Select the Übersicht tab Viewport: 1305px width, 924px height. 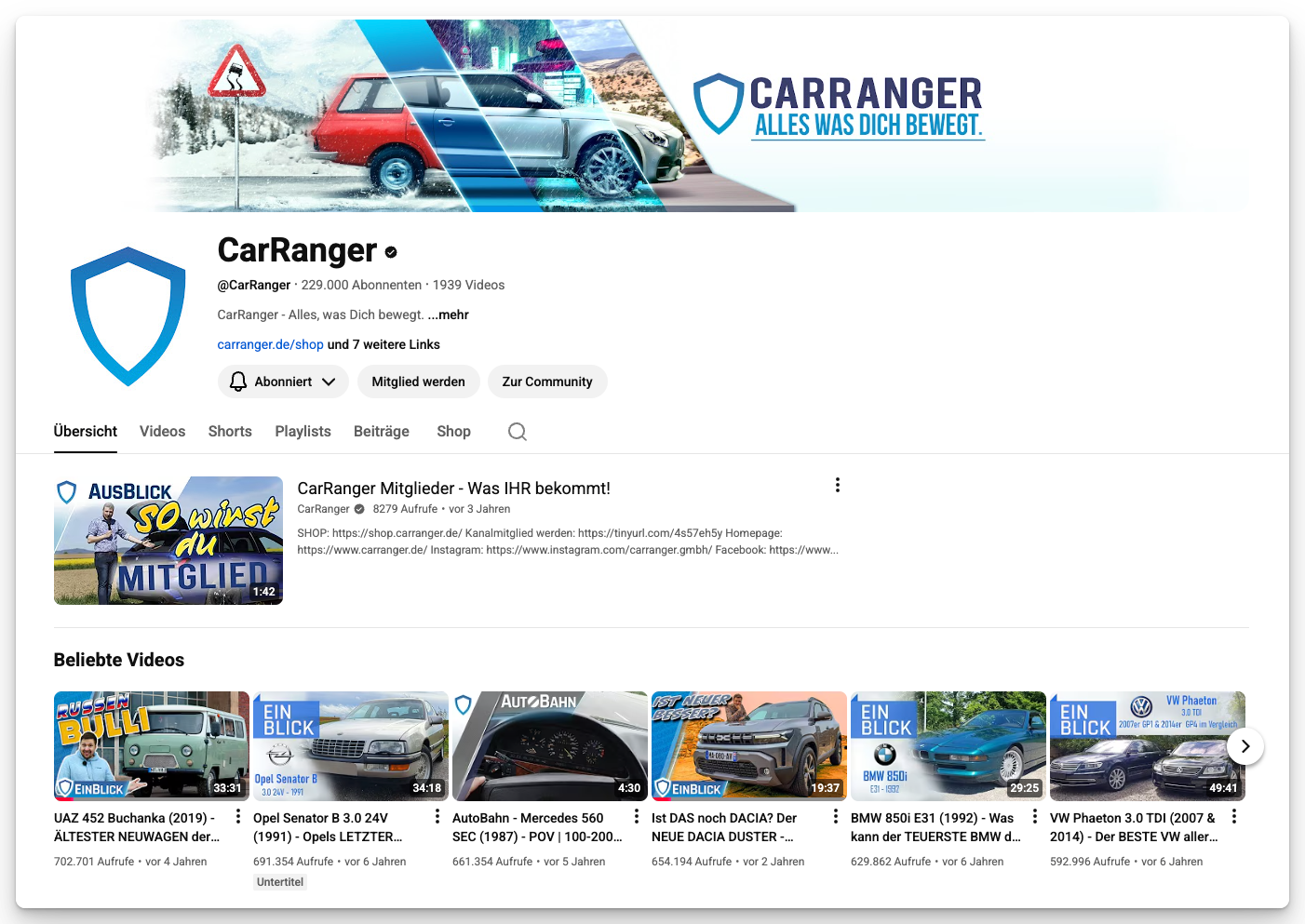(86, 432)
